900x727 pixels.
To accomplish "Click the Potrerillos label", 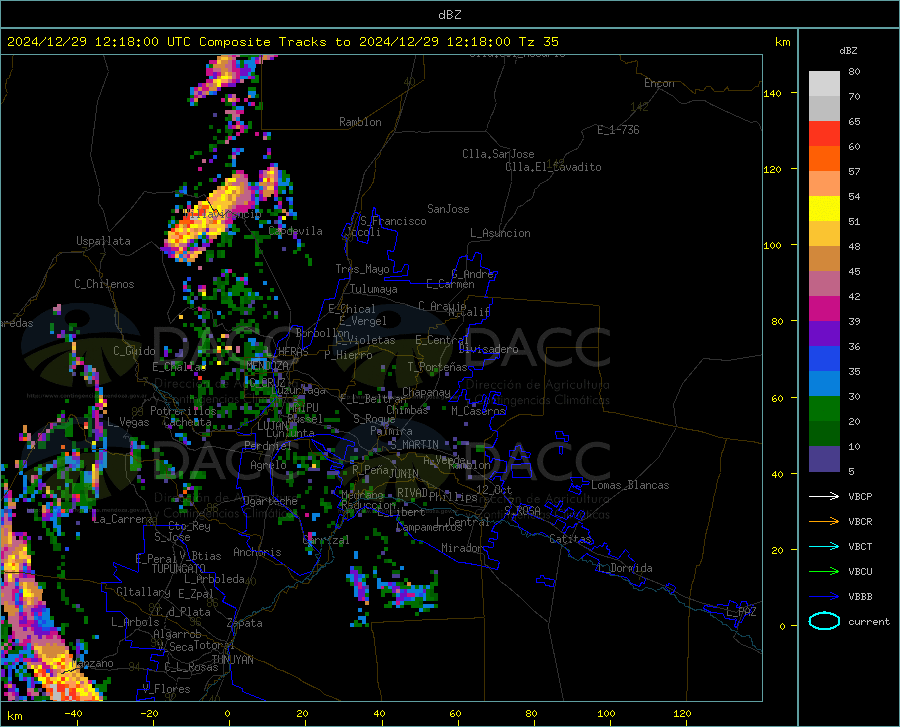I will pos(183,411).
